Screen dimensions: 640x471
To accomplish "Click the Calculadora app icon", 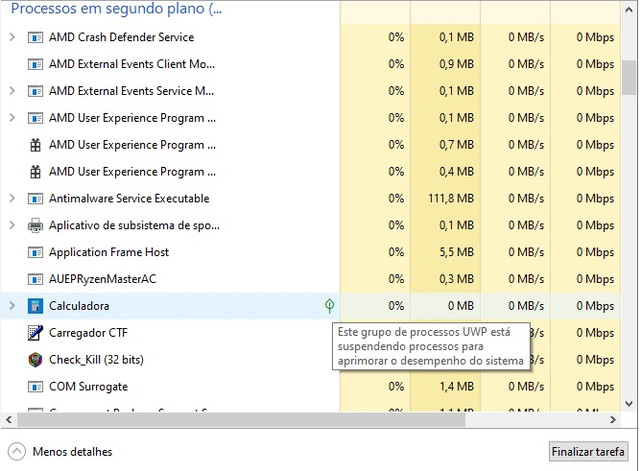I will coord(35,306).
